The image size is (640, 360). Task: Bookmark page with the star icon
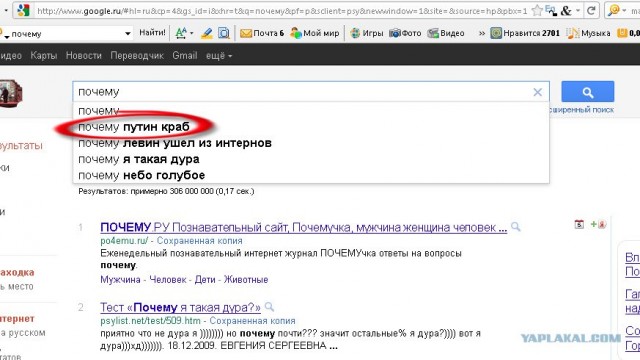[x=538, y=11]
